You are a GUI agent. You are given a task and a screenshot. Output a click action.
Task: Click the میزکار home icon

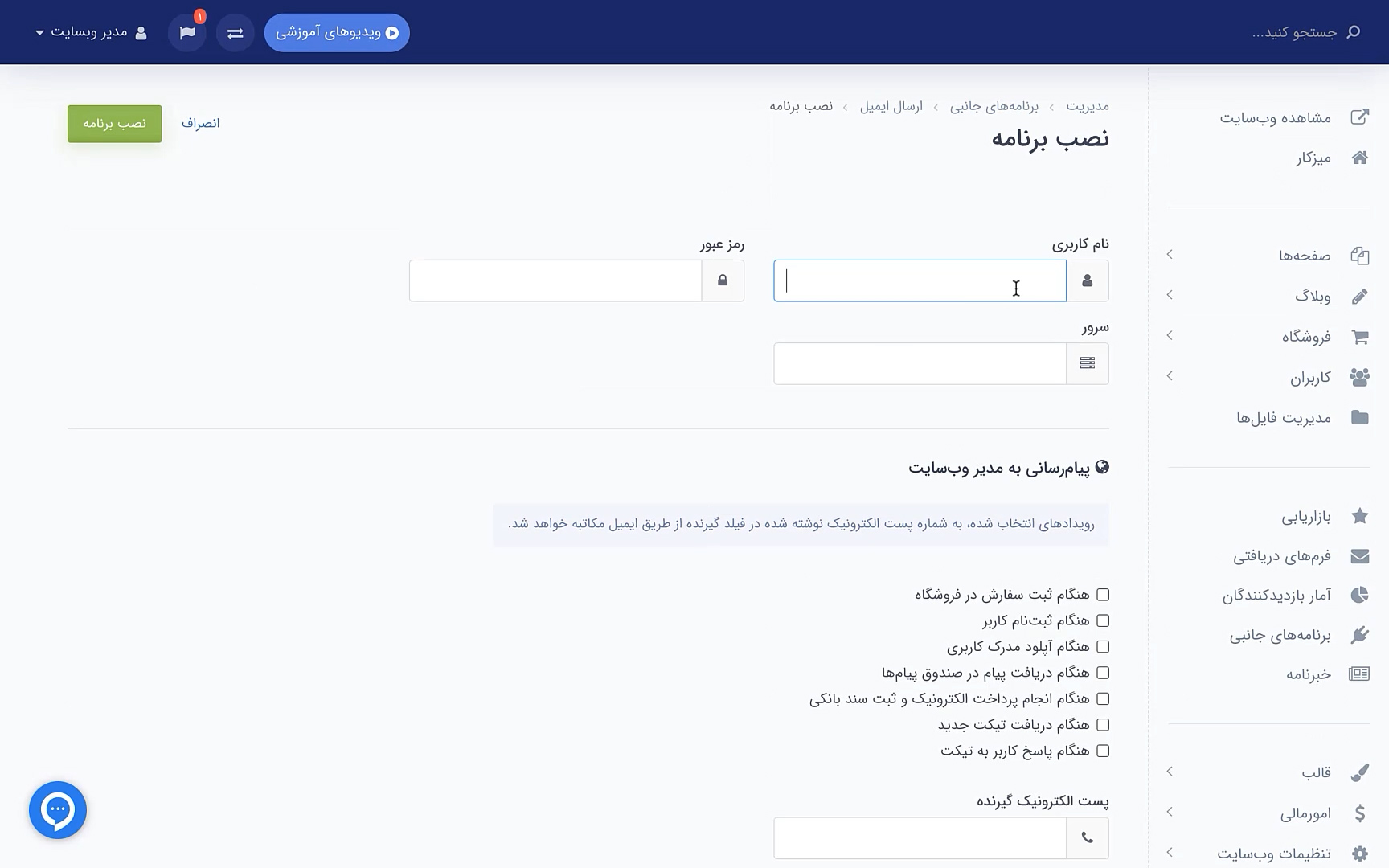click(x=1359, y=158)
